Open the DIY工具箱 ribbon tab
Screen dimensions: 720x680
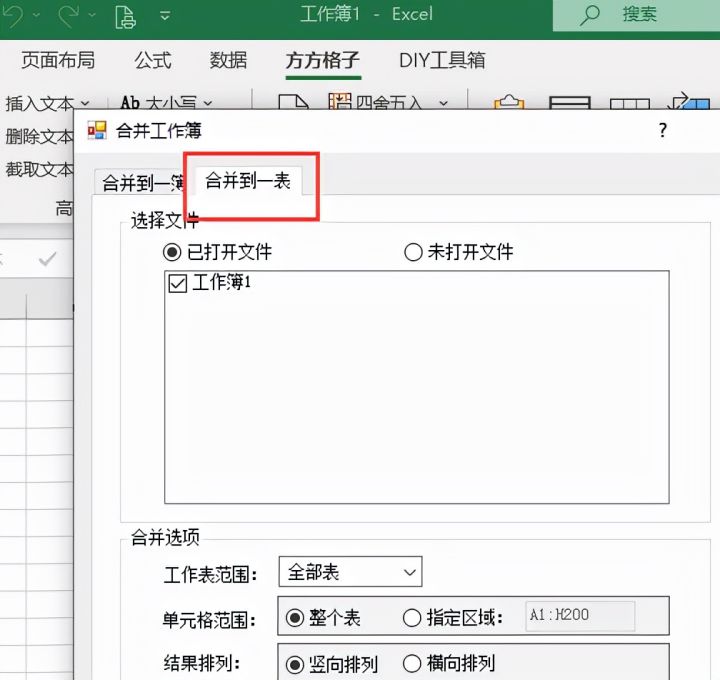tap(442, 60)
